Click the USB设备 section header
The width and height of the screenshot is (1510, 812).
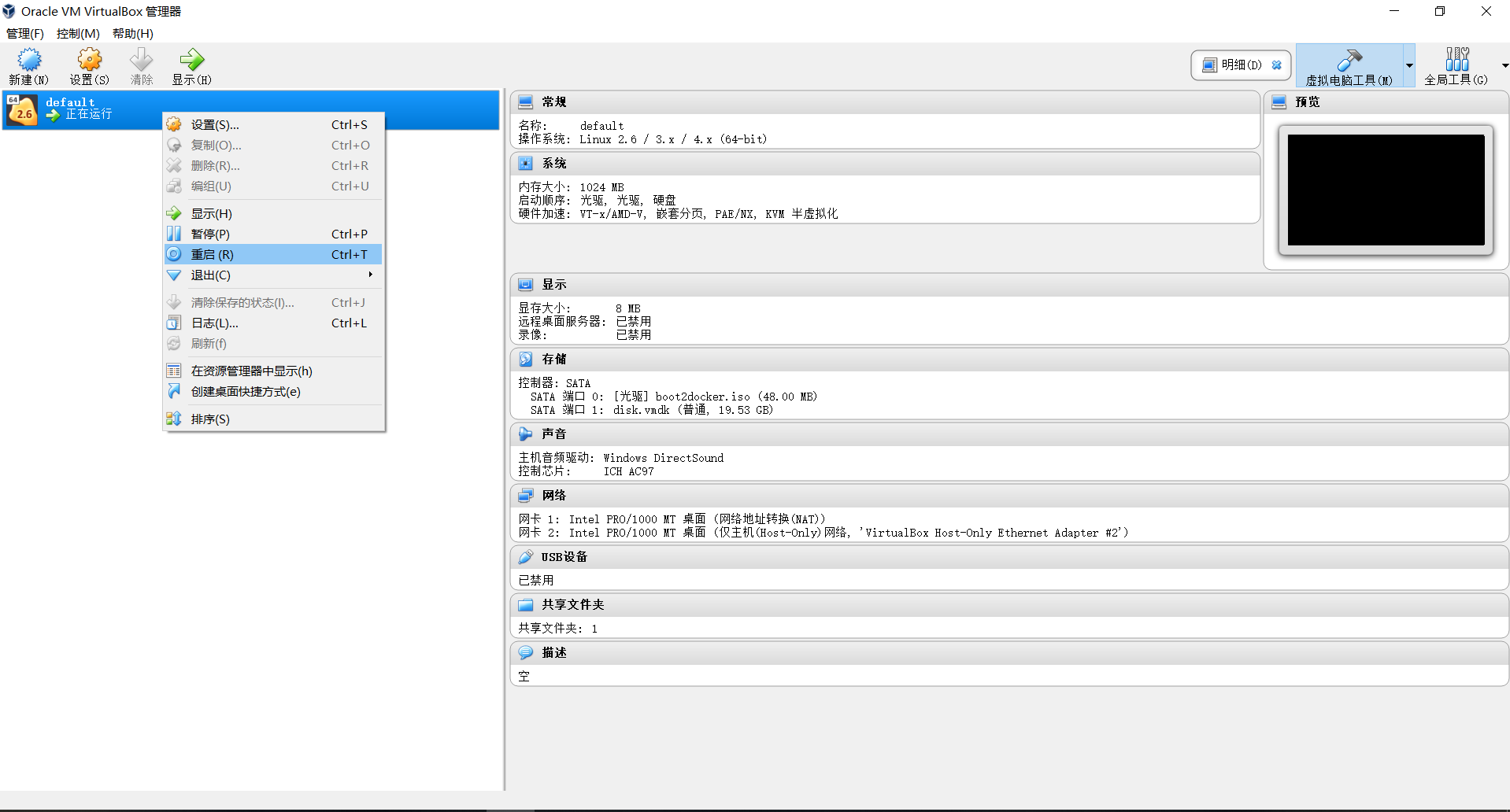pos(1009,557)
